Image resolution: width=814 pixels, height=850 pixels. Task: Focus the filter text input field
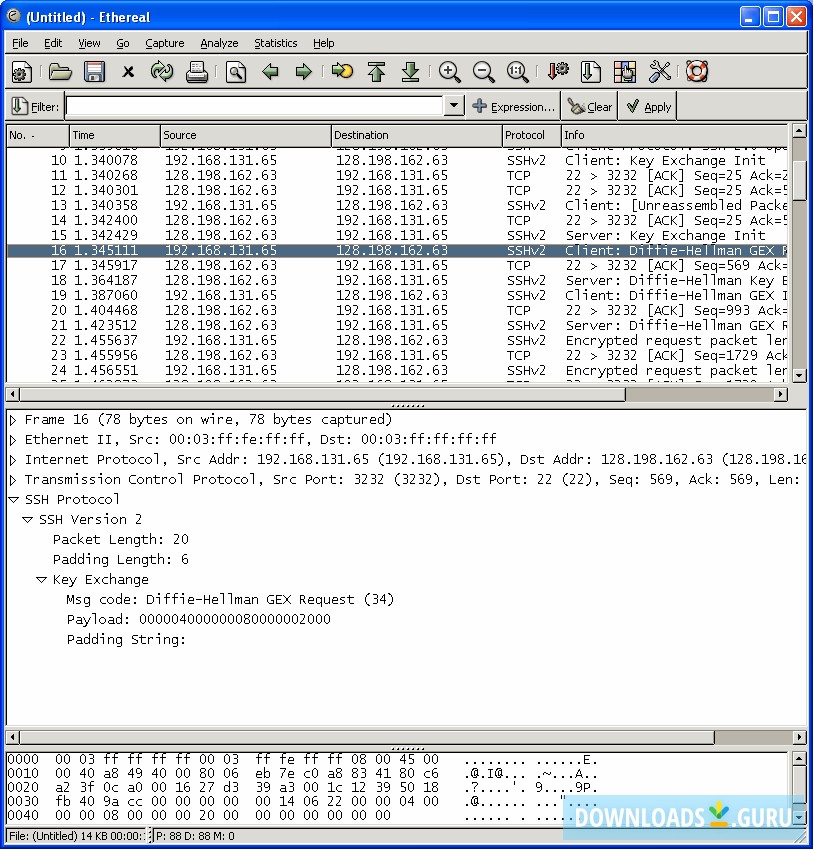pos(254,106)
